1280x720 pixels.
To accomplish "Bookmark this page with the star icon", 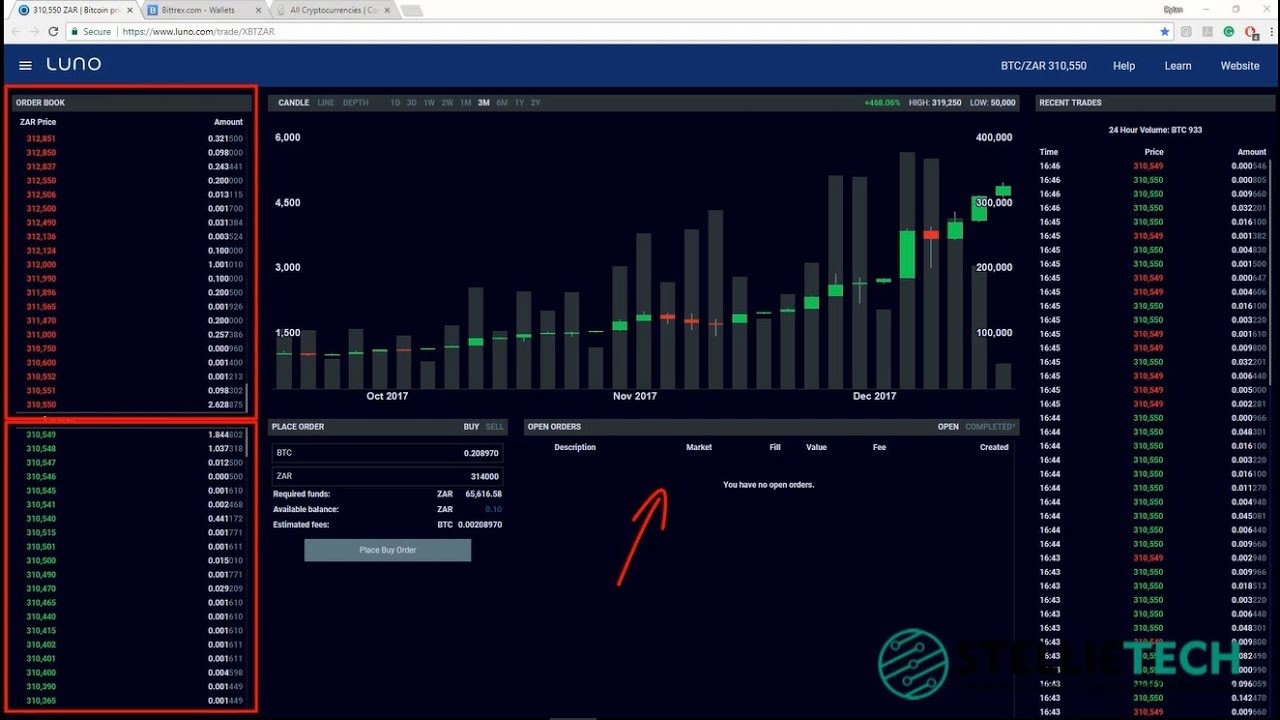I will 1164,32.
